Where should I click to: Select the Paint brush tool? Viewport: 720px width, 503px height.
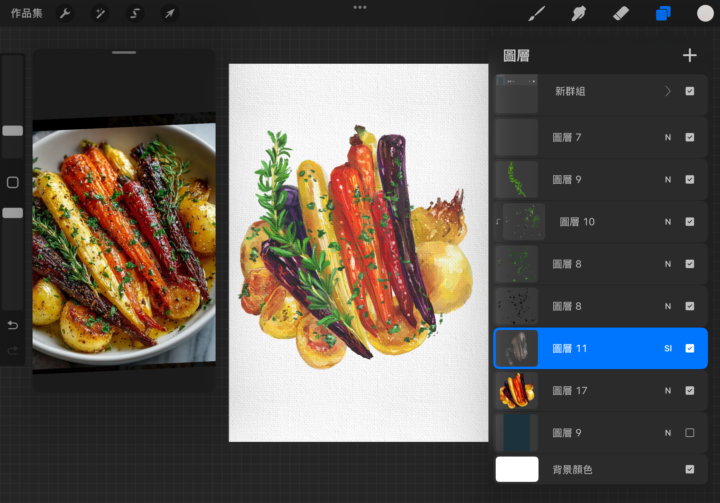(x=537, y=13)
